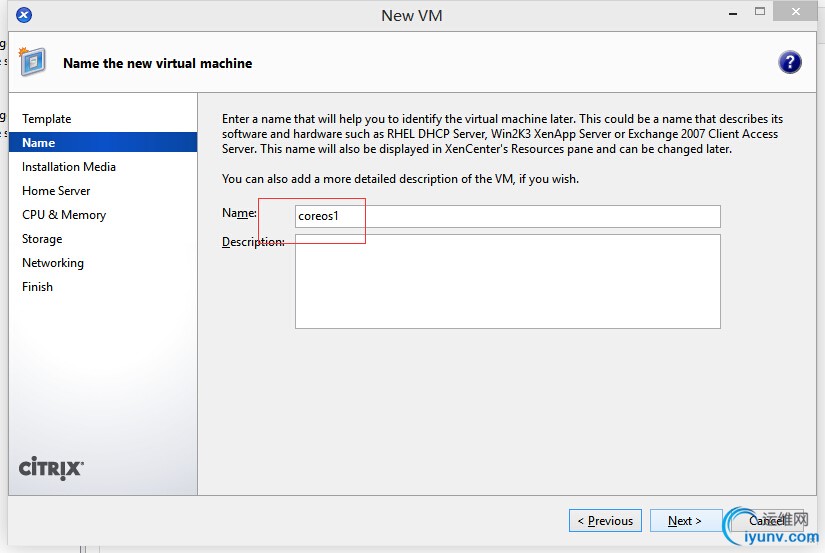Maximize the New VM window
The width and height of the screenshot is (825, 553).
(x=760, y=13)
